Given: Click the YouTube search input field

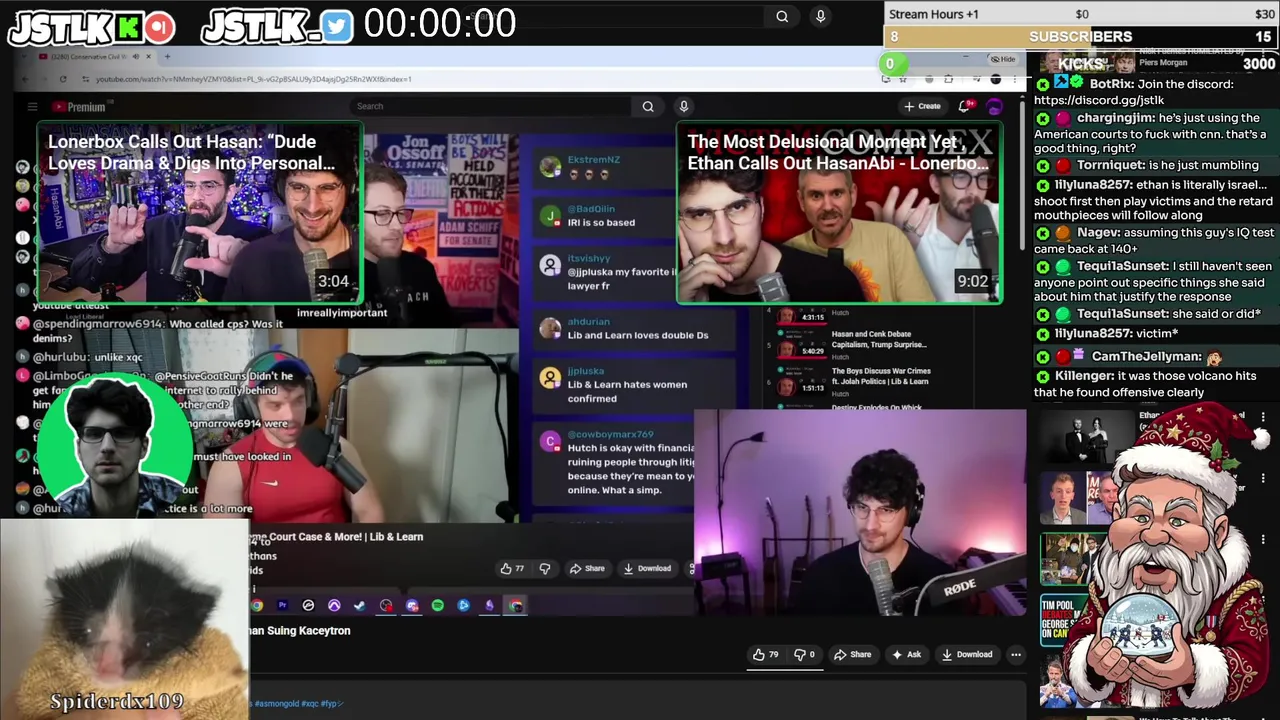Looking at the screenshot, I should (x=490, y=106).
